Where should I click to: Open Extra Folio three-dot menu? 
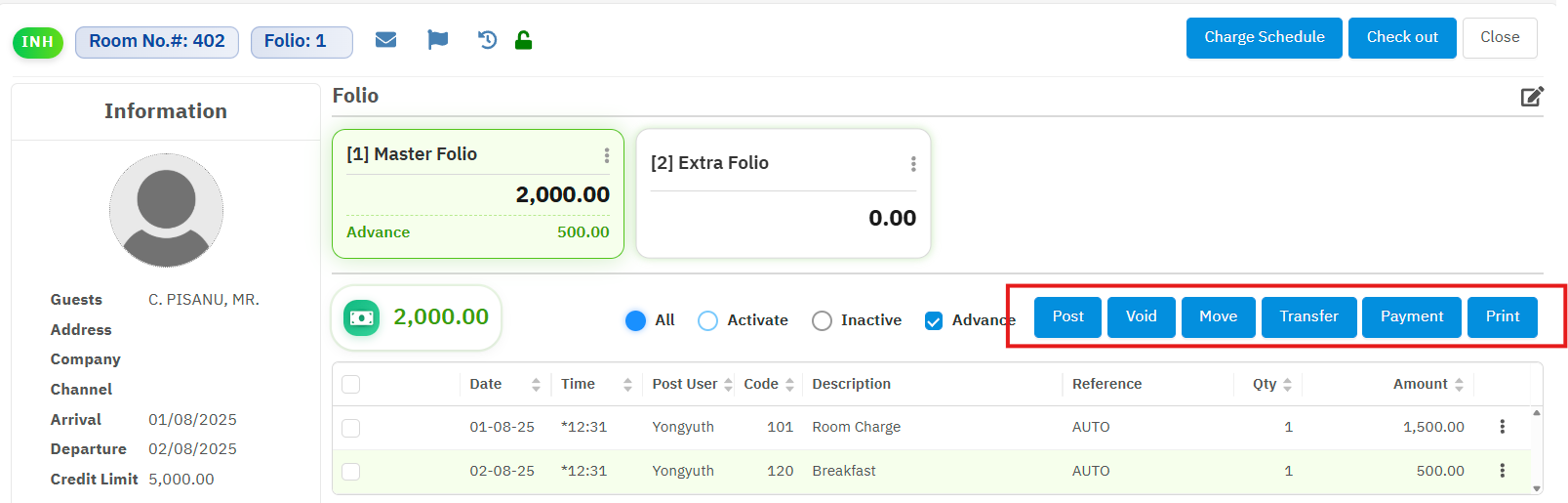[x=913, y=164]
